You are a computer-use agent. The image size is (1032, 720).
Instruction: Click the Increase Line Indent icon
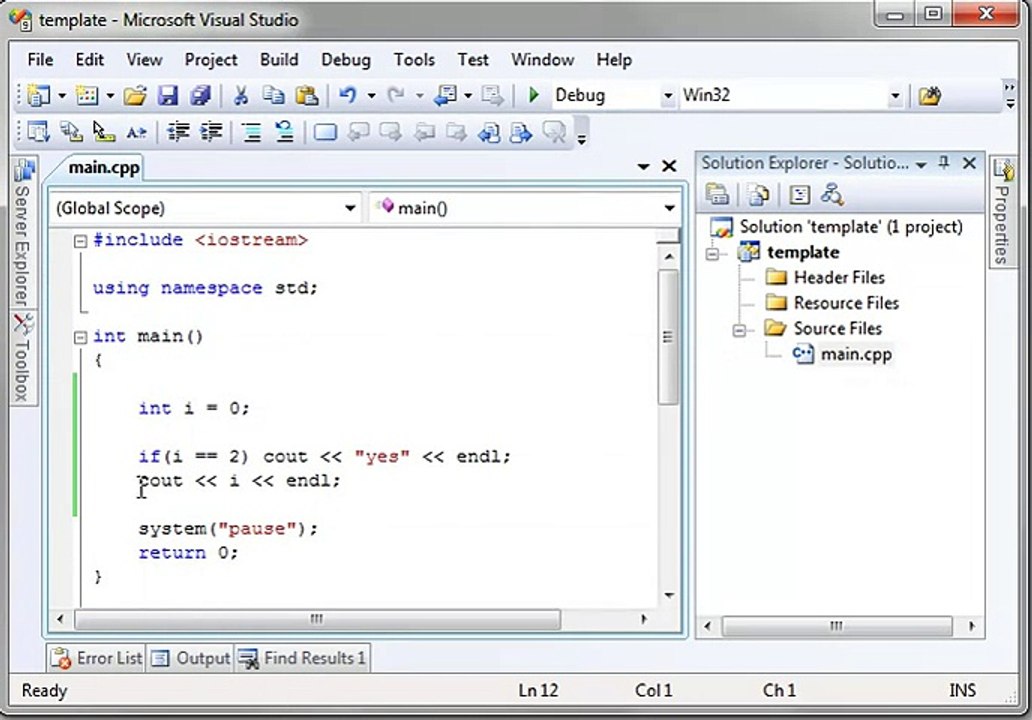point(211,132)
